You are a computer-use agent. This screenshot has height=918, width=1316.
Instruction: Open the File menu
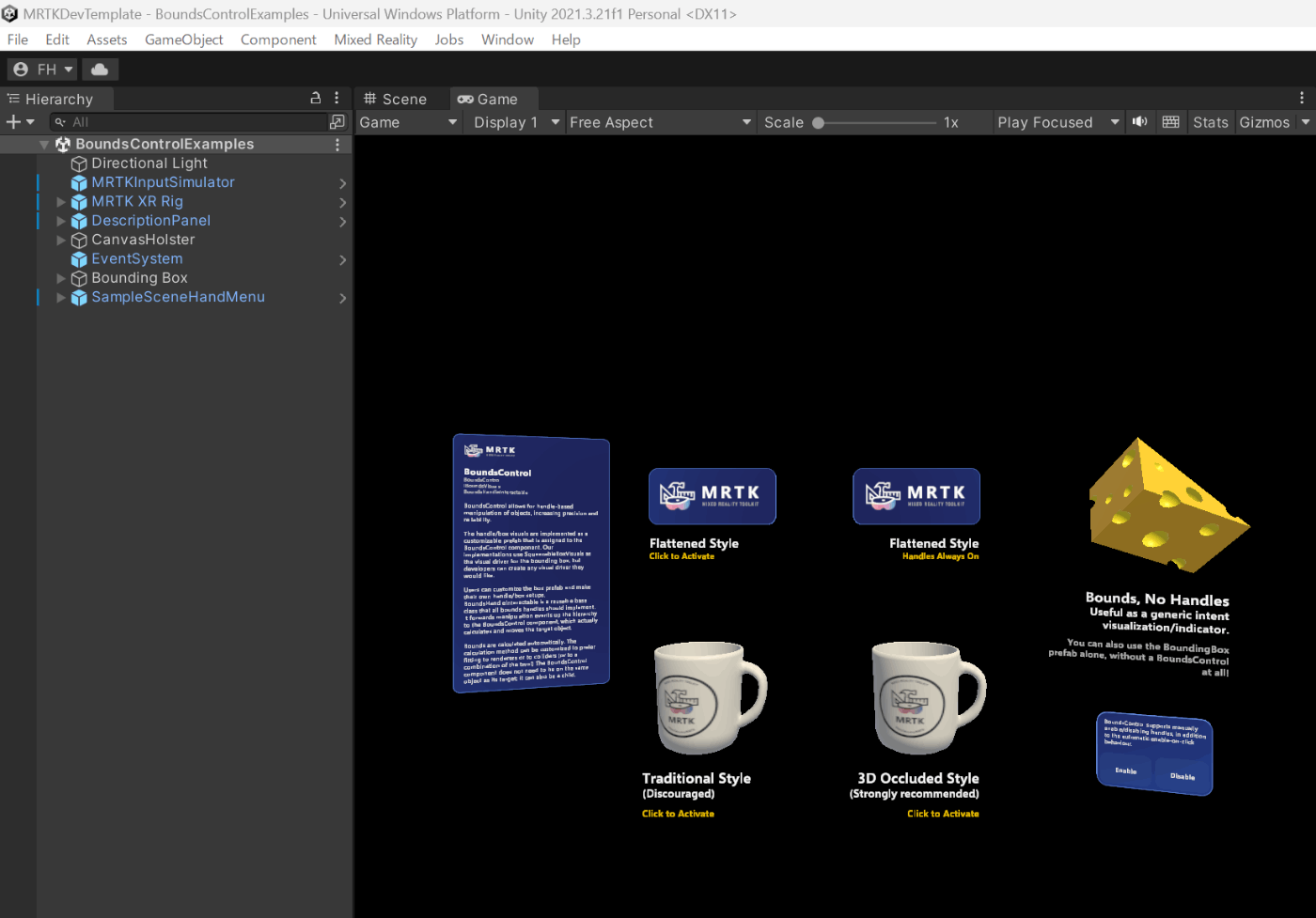click(18, 39)
